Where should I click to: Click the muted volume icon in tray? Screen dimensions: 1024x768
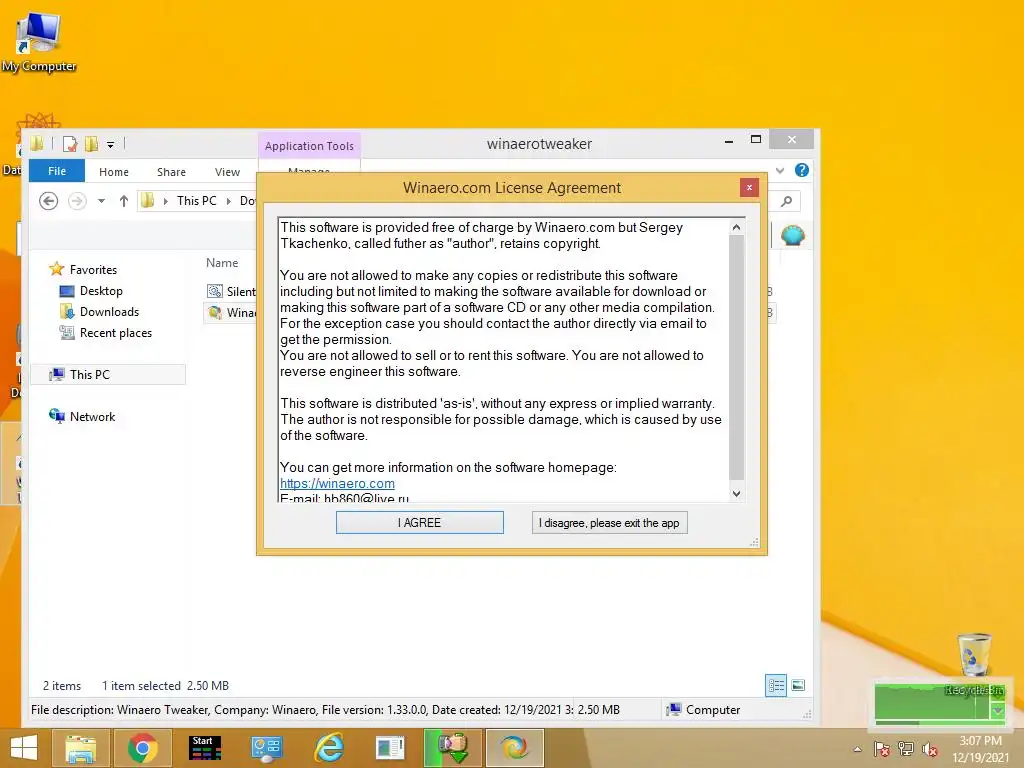(929, 749)
